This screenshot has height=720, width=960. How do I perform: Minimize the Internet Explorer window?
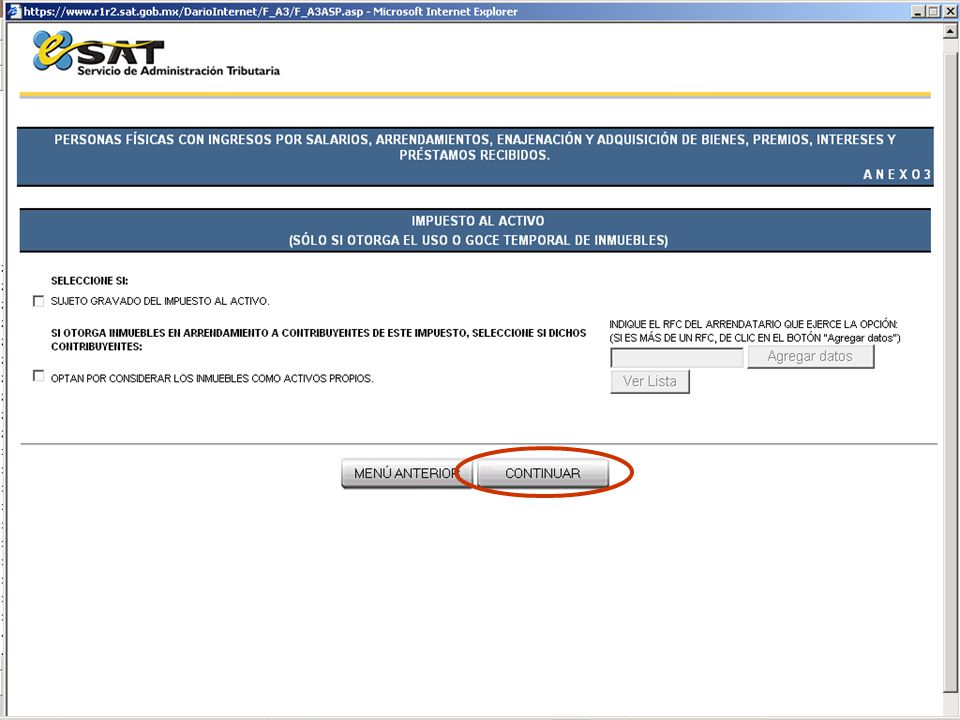(x=918, y=11)
